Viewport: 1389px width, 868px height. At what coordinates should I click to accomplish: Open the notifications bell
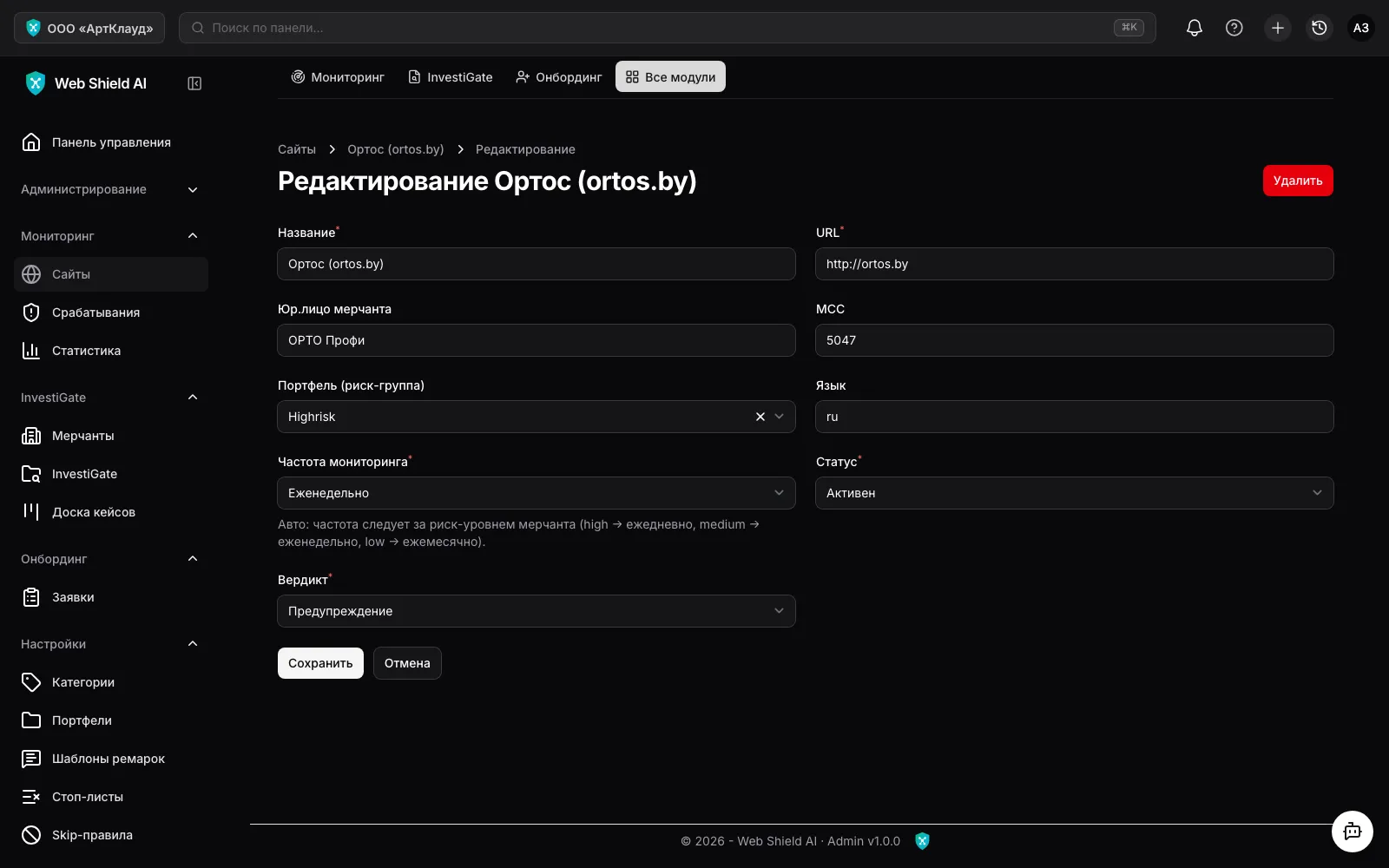click(1195, 28)
